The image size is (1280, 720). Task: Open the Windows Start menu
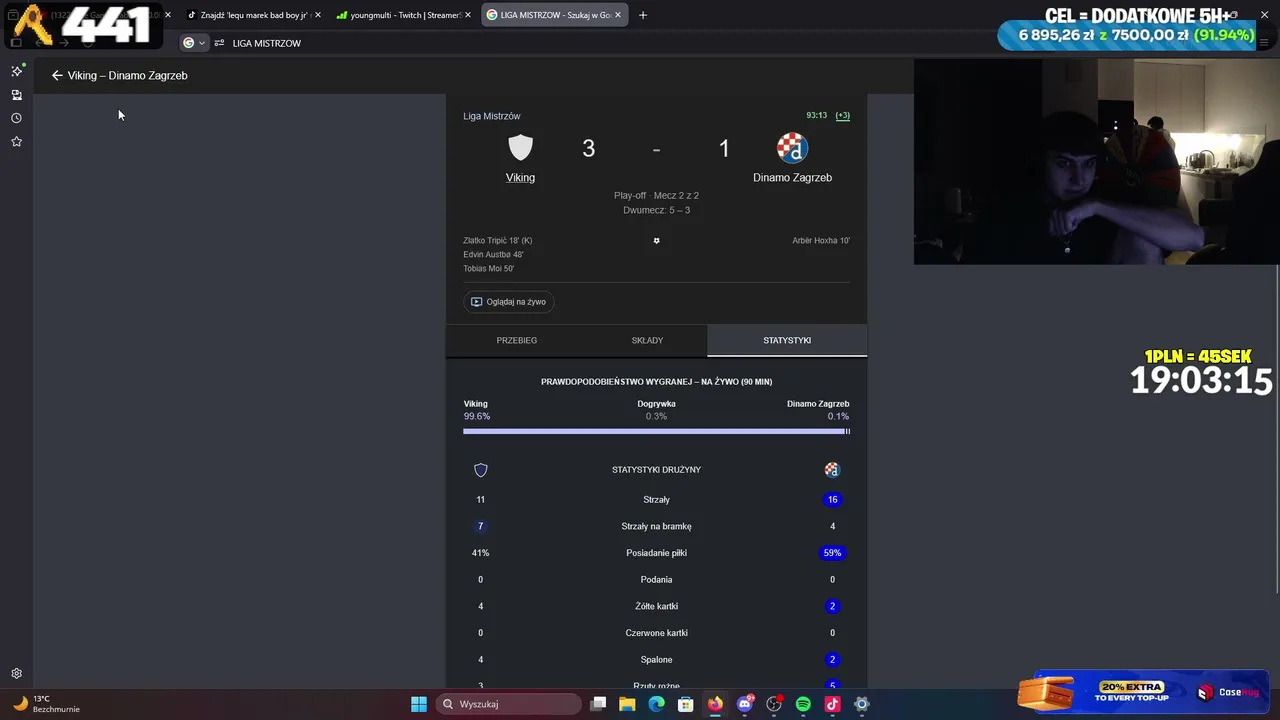(419, 704)
